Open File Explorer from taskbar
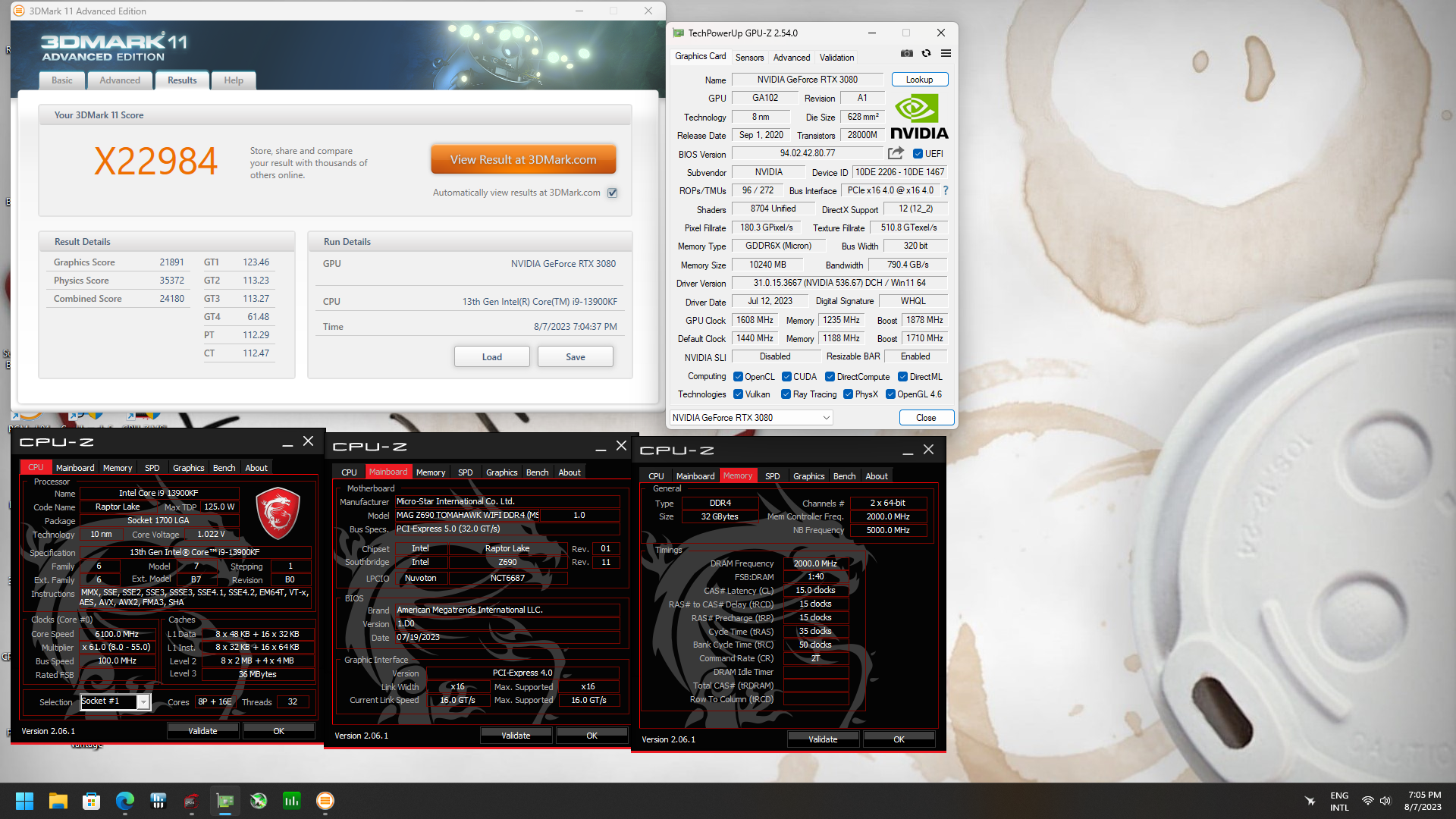 click(x=58, y=801)
